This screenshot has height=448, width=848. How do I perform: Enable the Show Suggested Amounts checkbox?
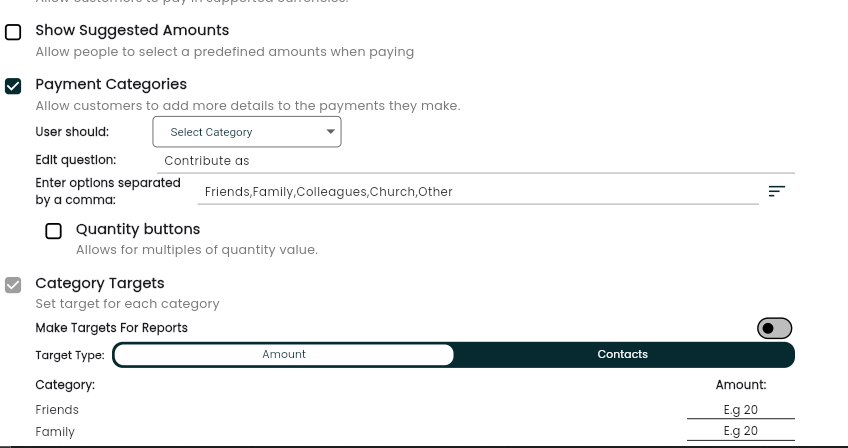pyautogui.click(x=13, y=32)
